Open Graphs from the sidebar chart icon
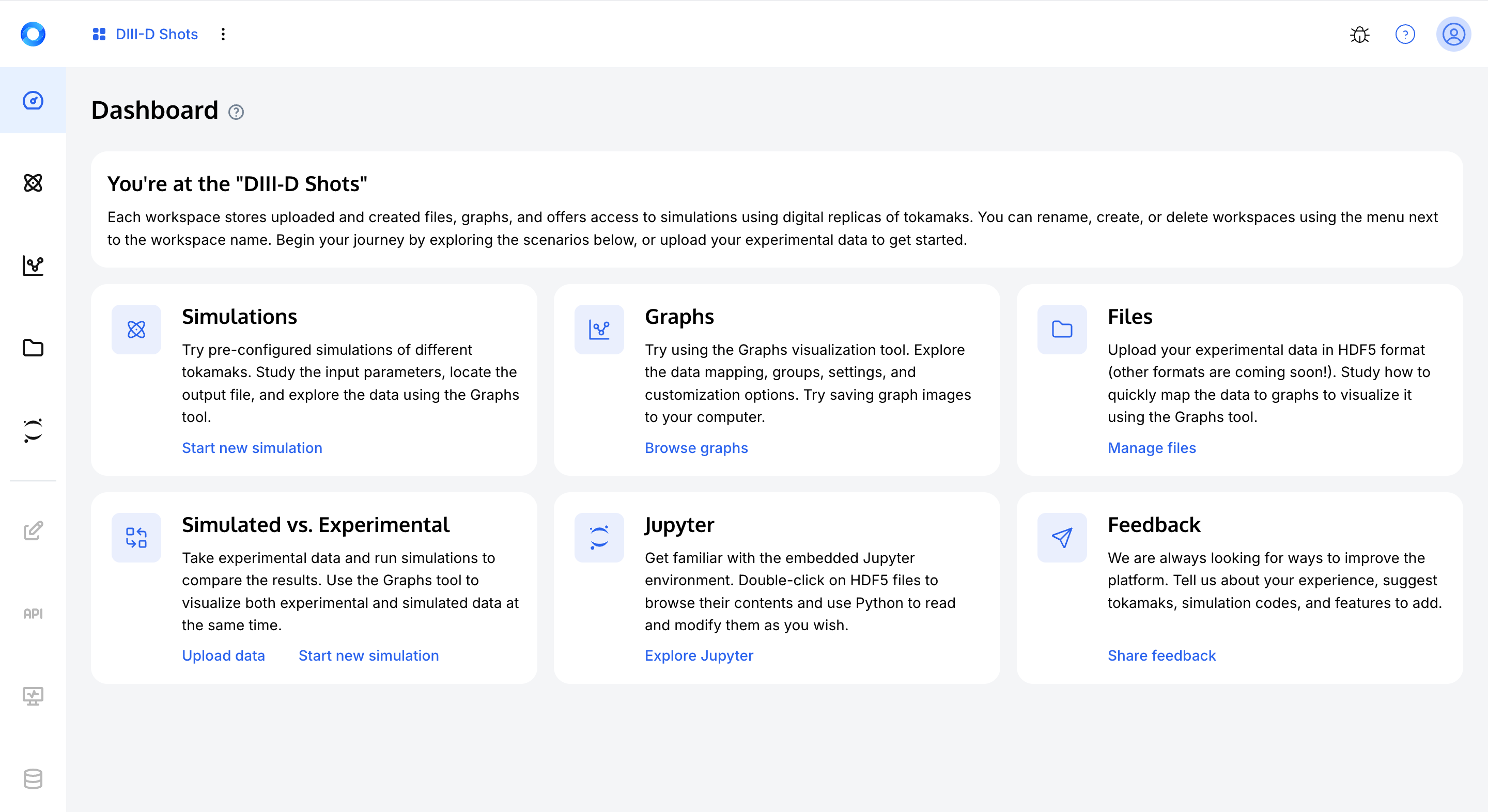This screenshot has height=812, width=1488. click(33, 266)
